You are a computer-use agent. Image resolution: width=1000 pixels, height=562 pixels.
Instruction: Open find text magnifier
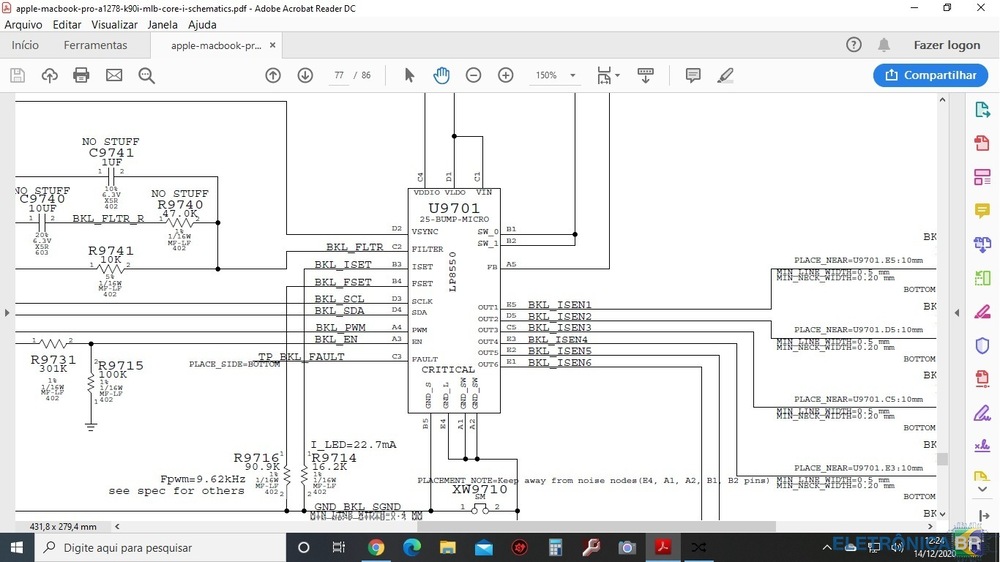click(x=146, y=75)
